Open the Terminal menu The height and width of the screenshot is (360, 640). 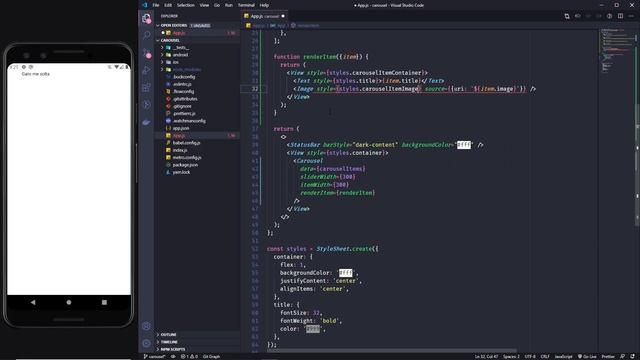click(x=246, y=5)
